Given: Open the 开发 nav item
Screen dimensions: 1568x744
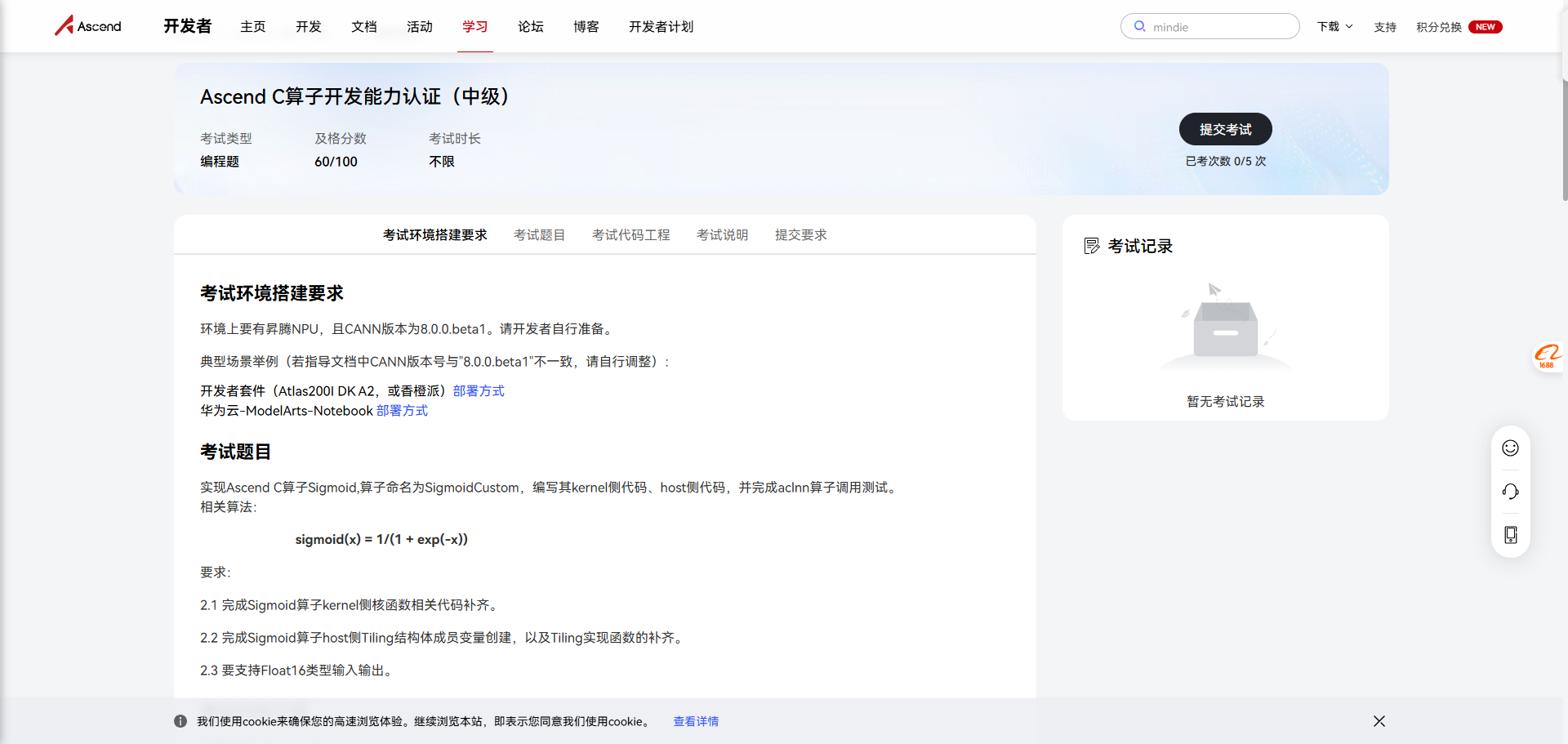Looking at the screenshot, I should 308,27.
